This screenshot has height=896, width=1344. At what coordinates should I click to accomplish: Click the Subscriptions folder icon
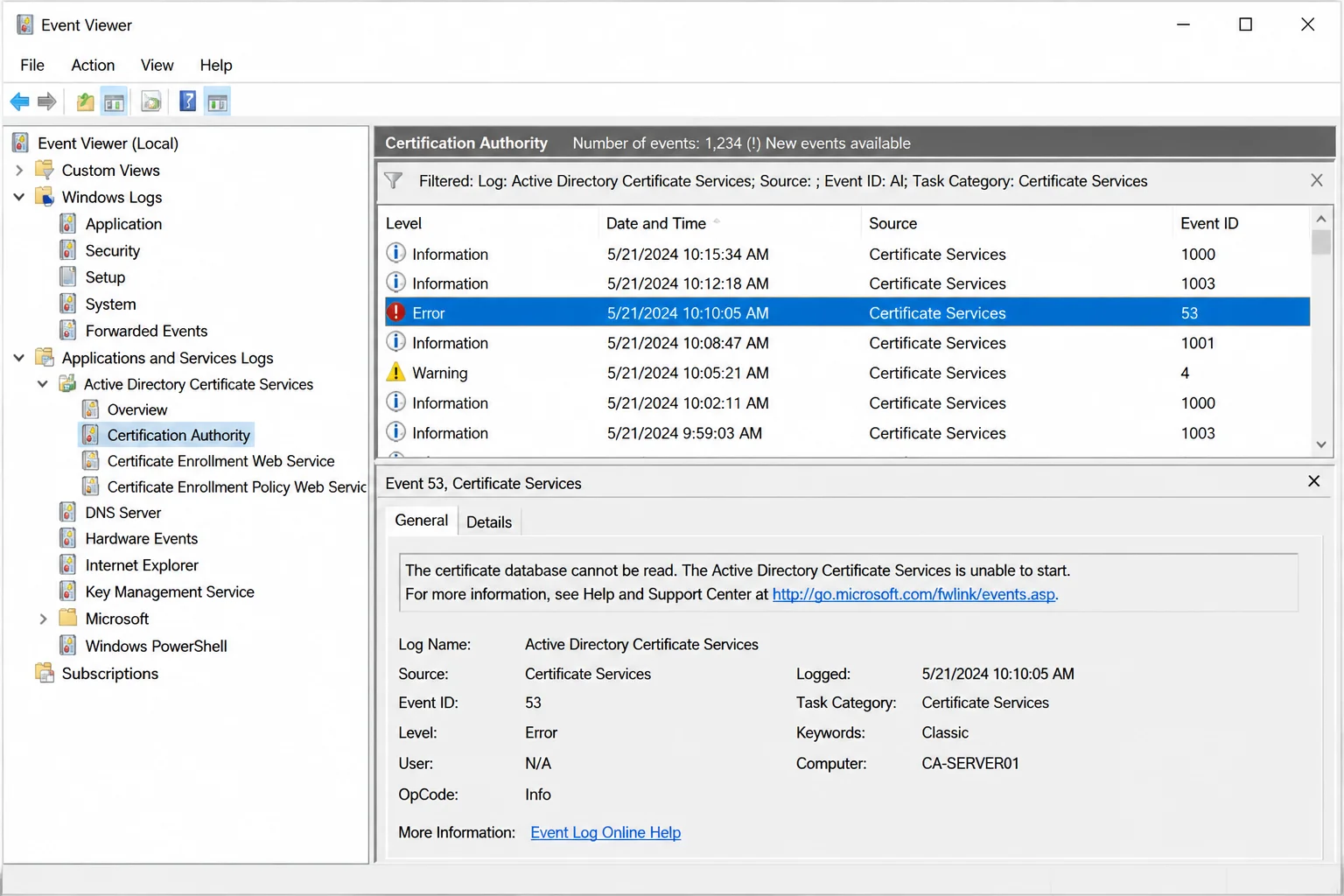pos(45,673)
